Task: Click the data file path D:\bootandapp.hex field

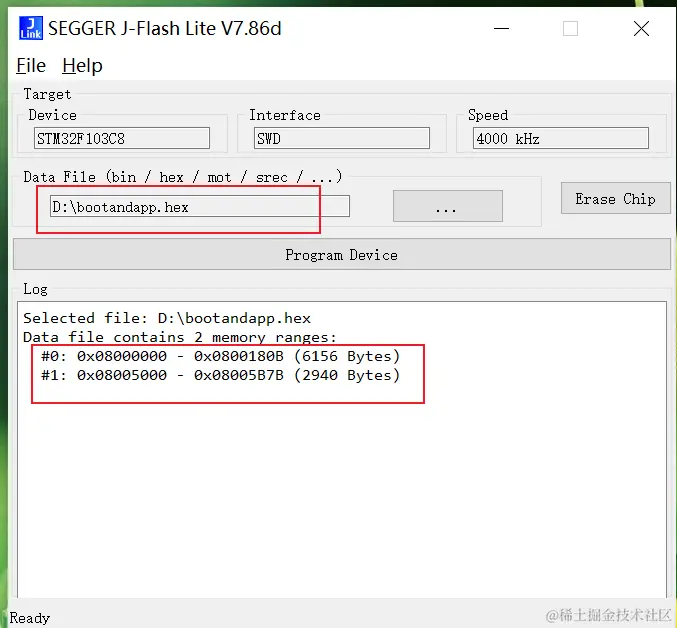Action: [x=199, y=206]
